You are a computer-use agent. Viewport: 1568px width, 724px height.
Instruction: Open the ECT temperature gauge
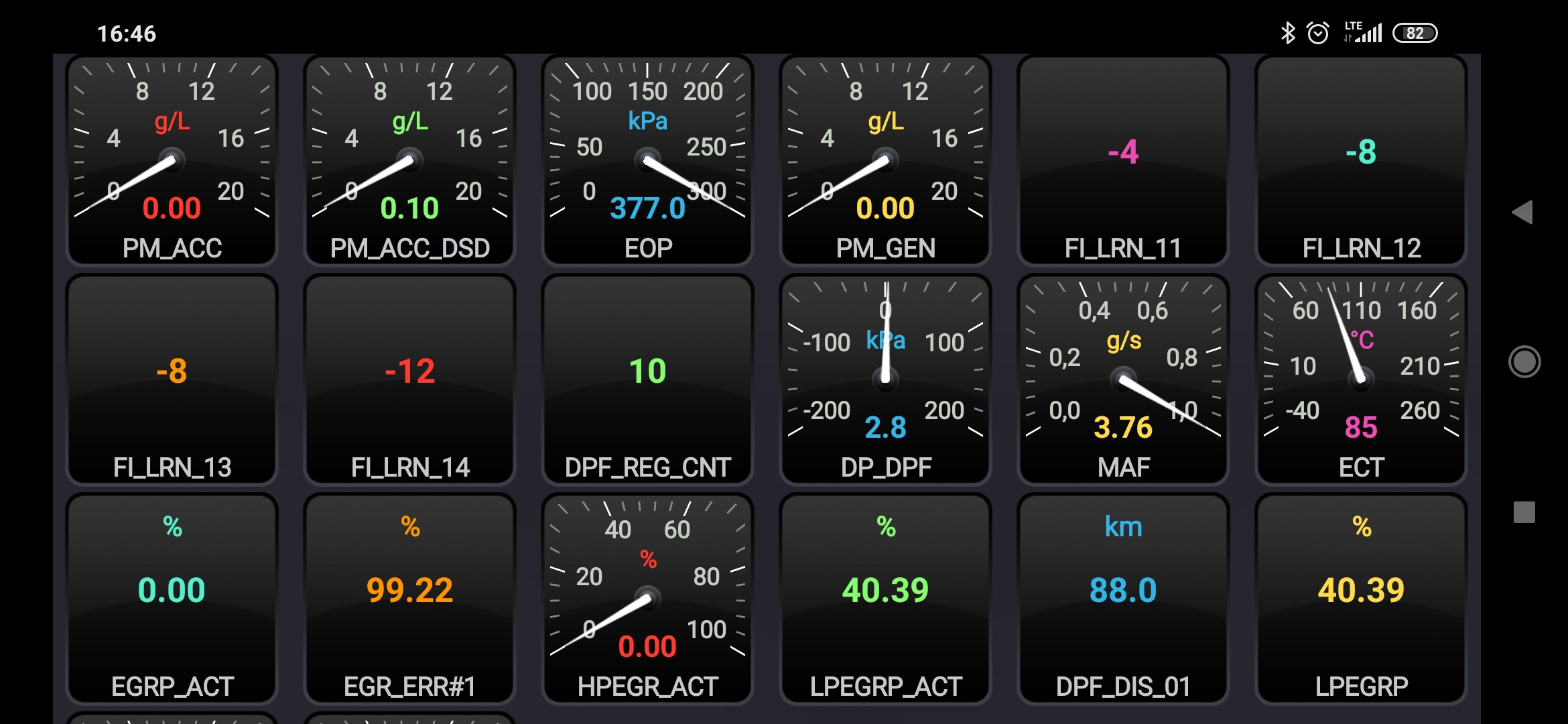[1361, 379]
